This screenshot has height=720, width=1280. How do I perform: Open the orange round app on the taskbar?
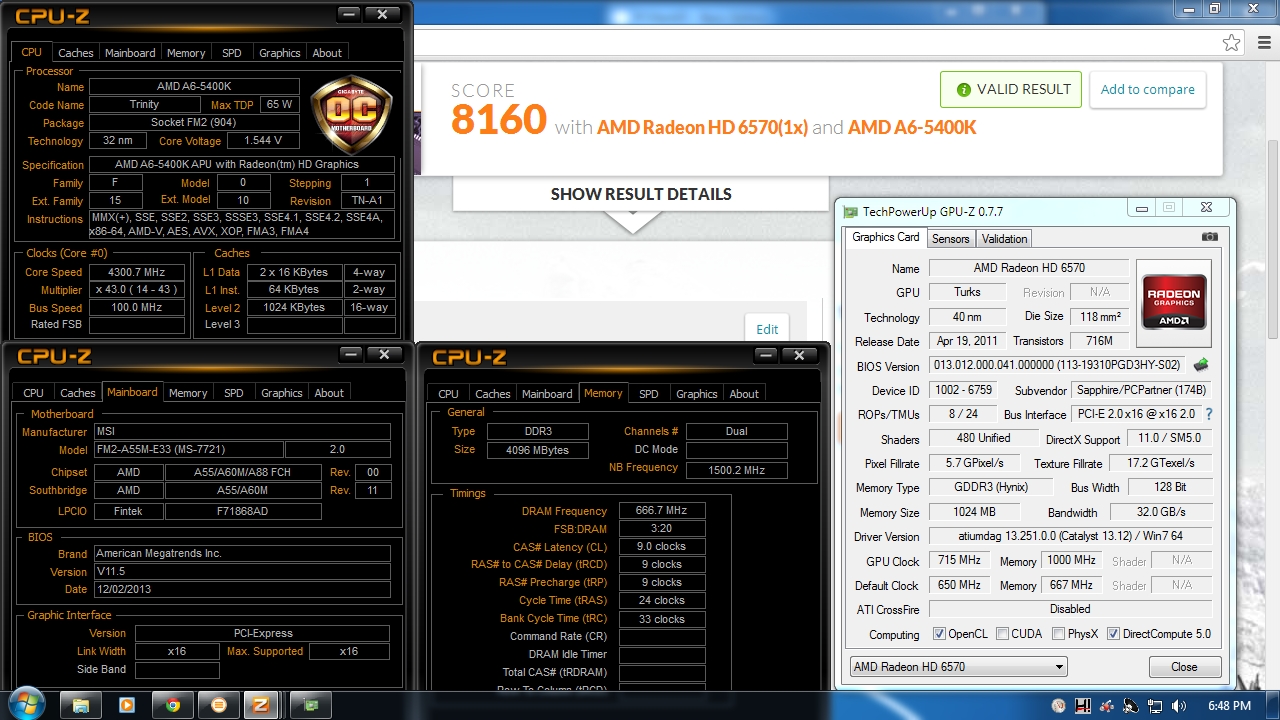tap(219, 705)
